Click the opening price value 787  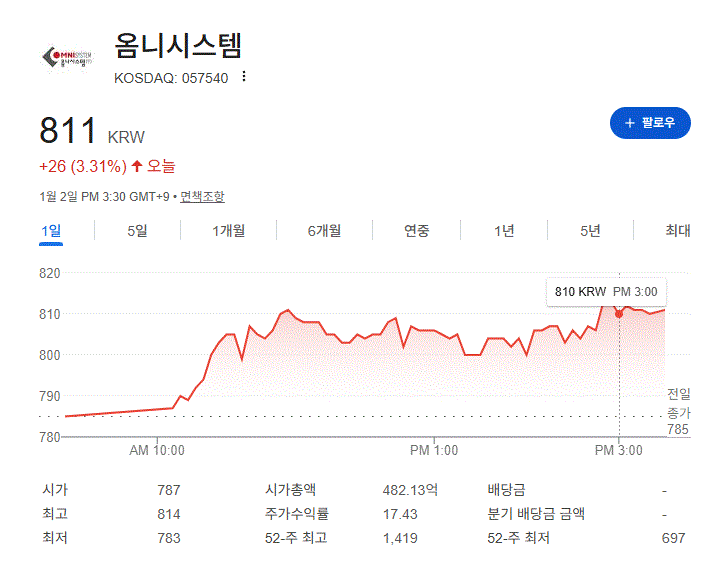point(169,490)
